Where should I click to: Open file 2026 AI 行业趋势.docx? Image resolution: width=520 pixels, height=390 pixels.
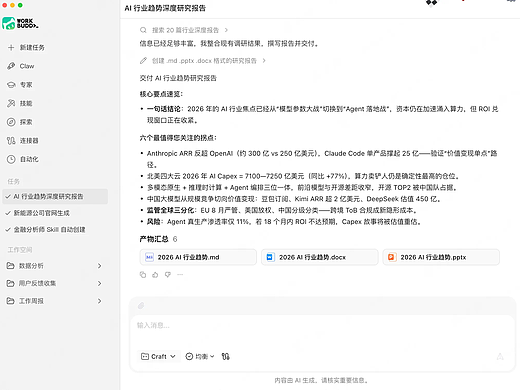[x=320, y=257]
